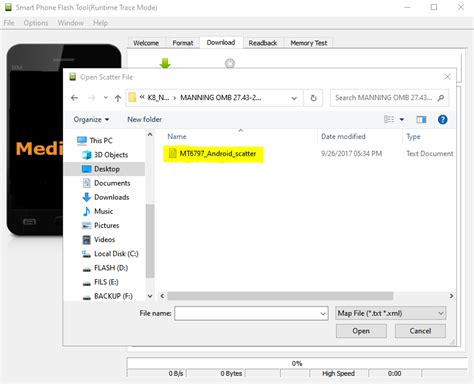Select the FLASH (D:) drive

pyautogui.click(x=105, y=268)
